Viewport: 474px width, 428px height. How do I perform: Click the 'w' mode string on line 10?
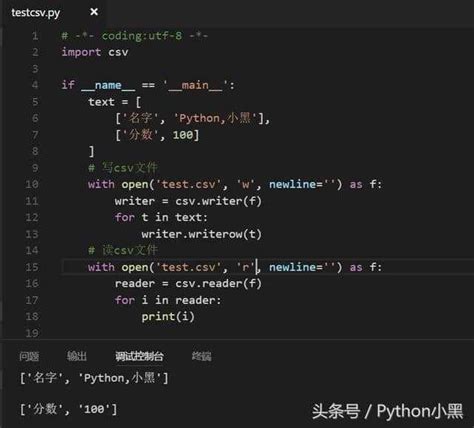tap(246, 184)
